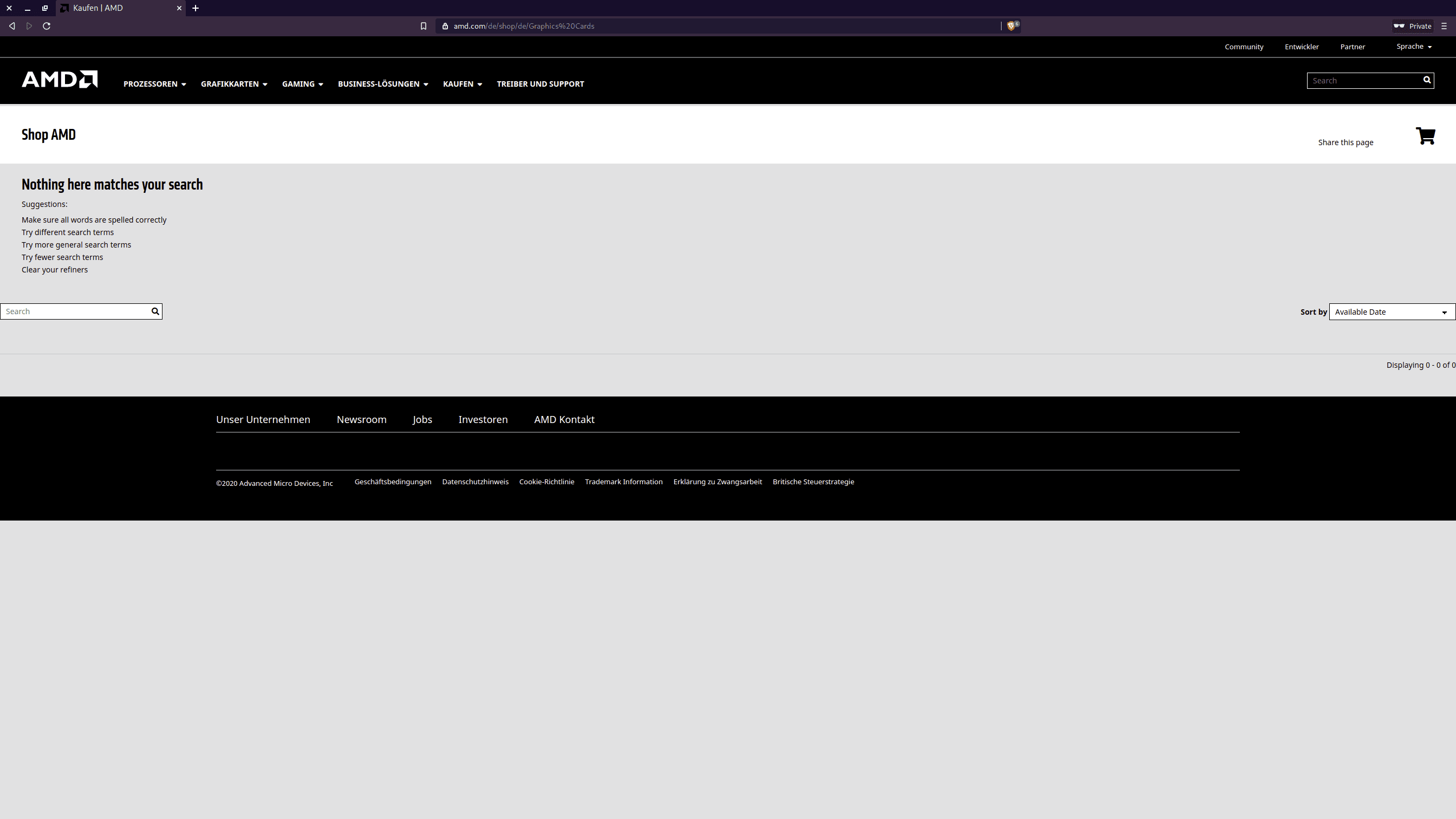The height and width of the screenshot is (819, 1456).
Task: Open TREIBER UND SUPPORT
Action: point(541,83)
